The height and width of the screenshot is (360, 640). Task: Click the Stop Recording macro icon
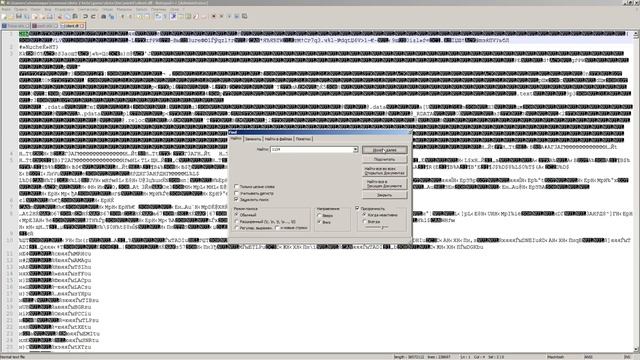(221, 16)
